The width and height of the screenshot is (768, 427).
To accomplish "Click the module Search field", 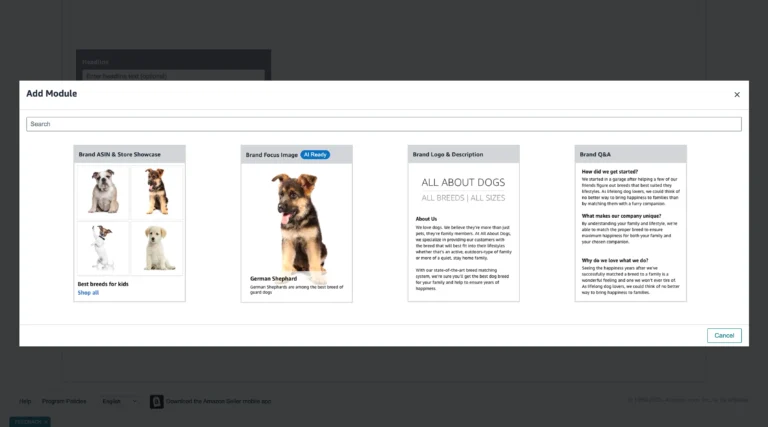I will pos(383,124).
